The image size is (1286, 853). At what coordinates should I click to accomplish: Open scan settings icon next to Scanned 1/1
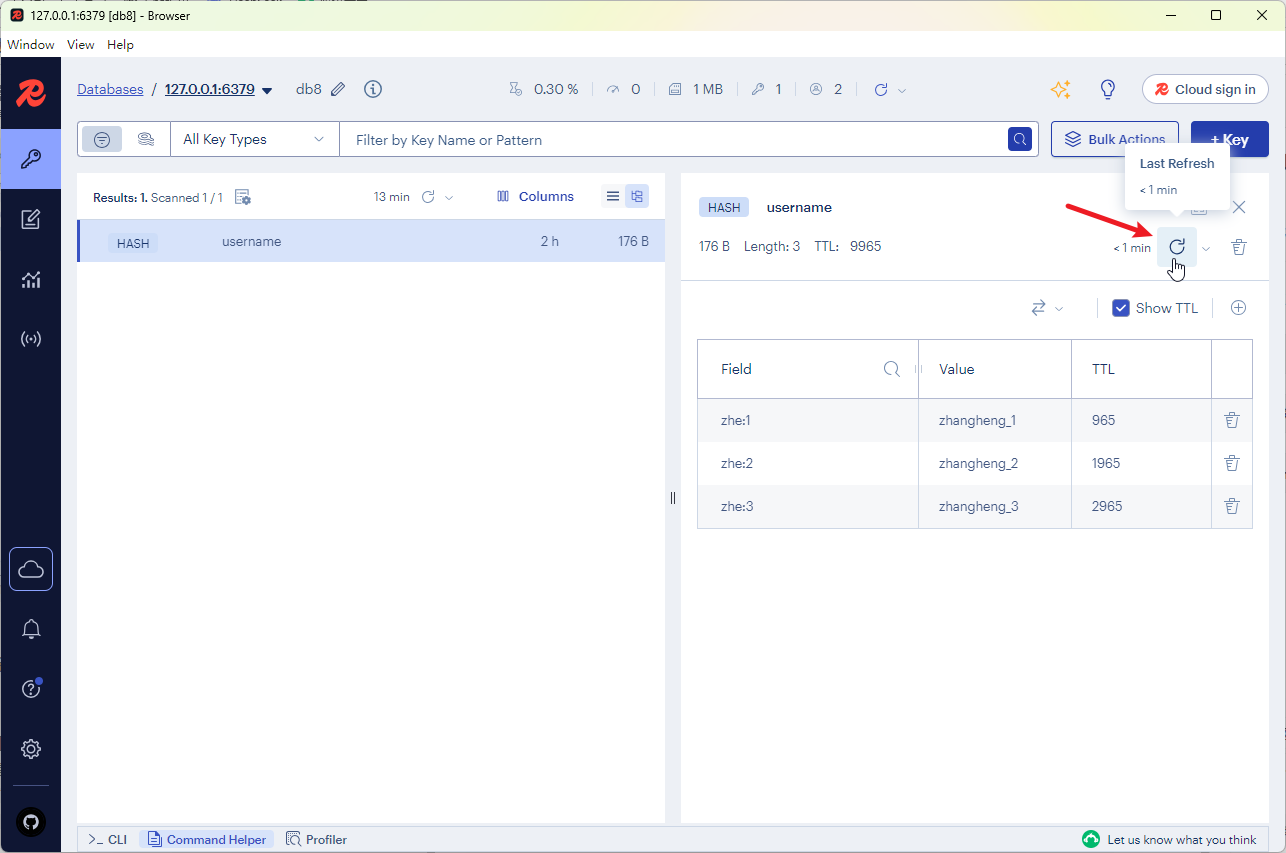[243, 197]
